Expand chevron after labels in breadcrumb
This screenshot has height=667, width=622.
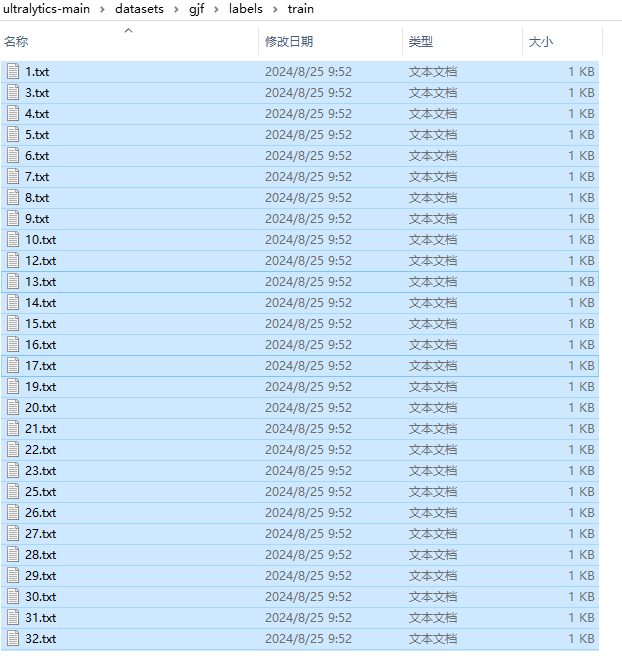coord(275,9)
